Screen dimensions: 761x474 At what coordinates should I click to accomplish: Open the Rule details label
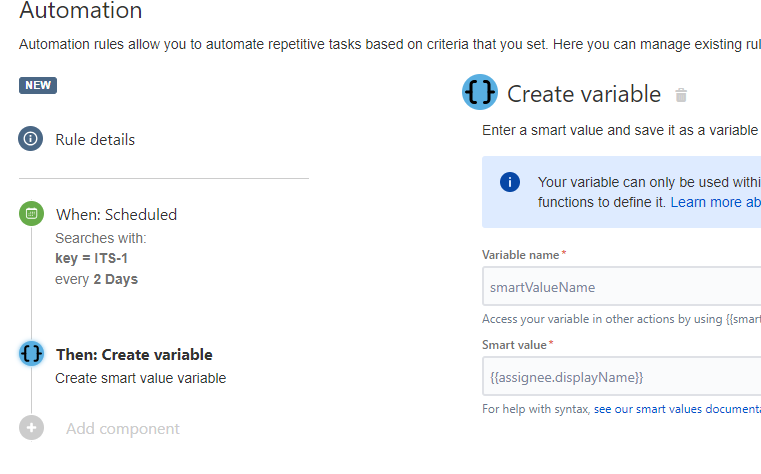[x=95, y=140]
